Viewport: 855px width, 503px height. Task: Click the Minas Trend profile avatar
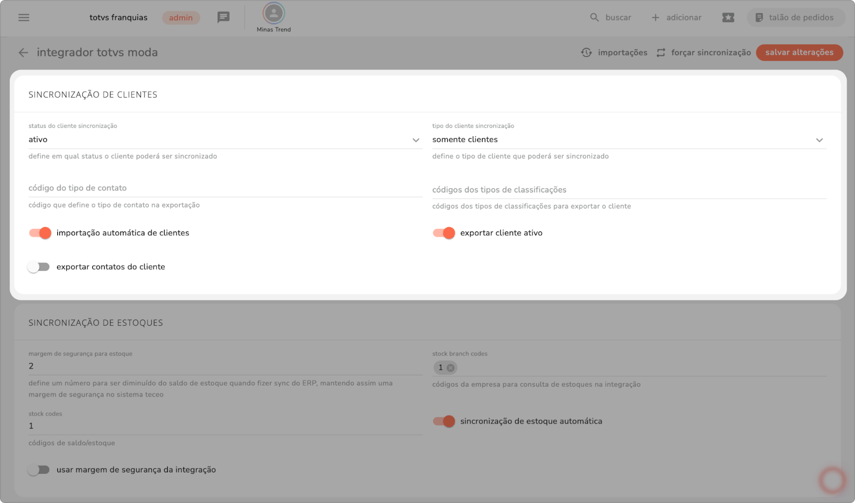[x=273, y=14]
